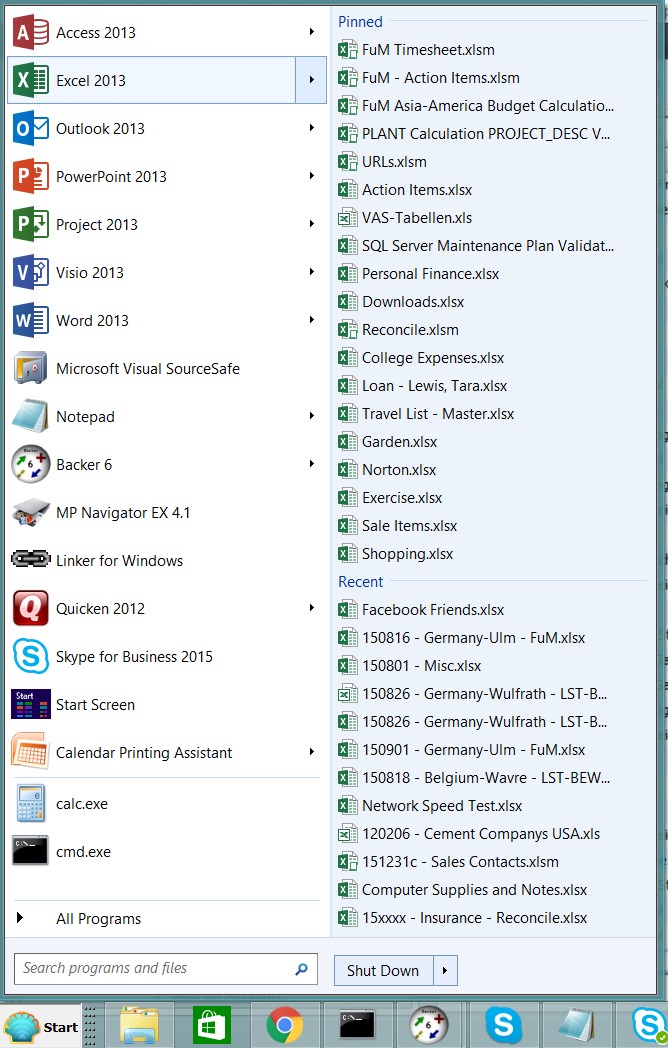The height and width of the screenshot is (1048, 668).
Task: Open Calendar Printing Assistant icon
Action: click(x=31, y=753)
